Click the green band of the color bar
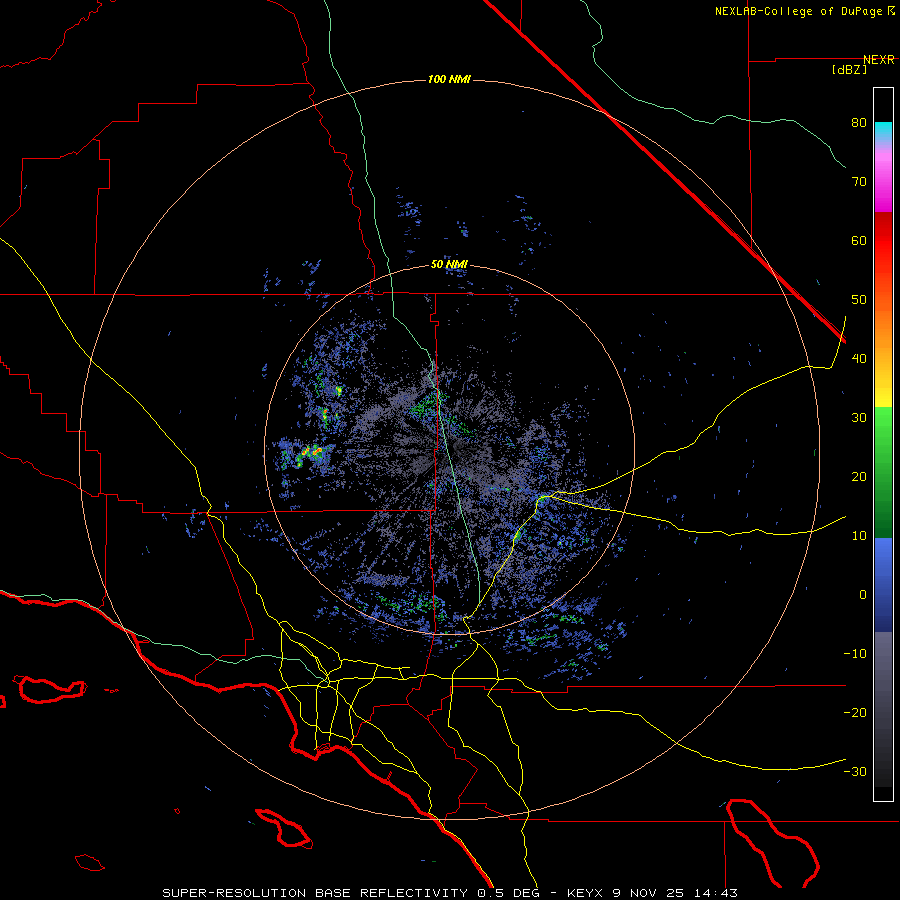The width and height of the screenshot is (900, 900). [883, 472]
